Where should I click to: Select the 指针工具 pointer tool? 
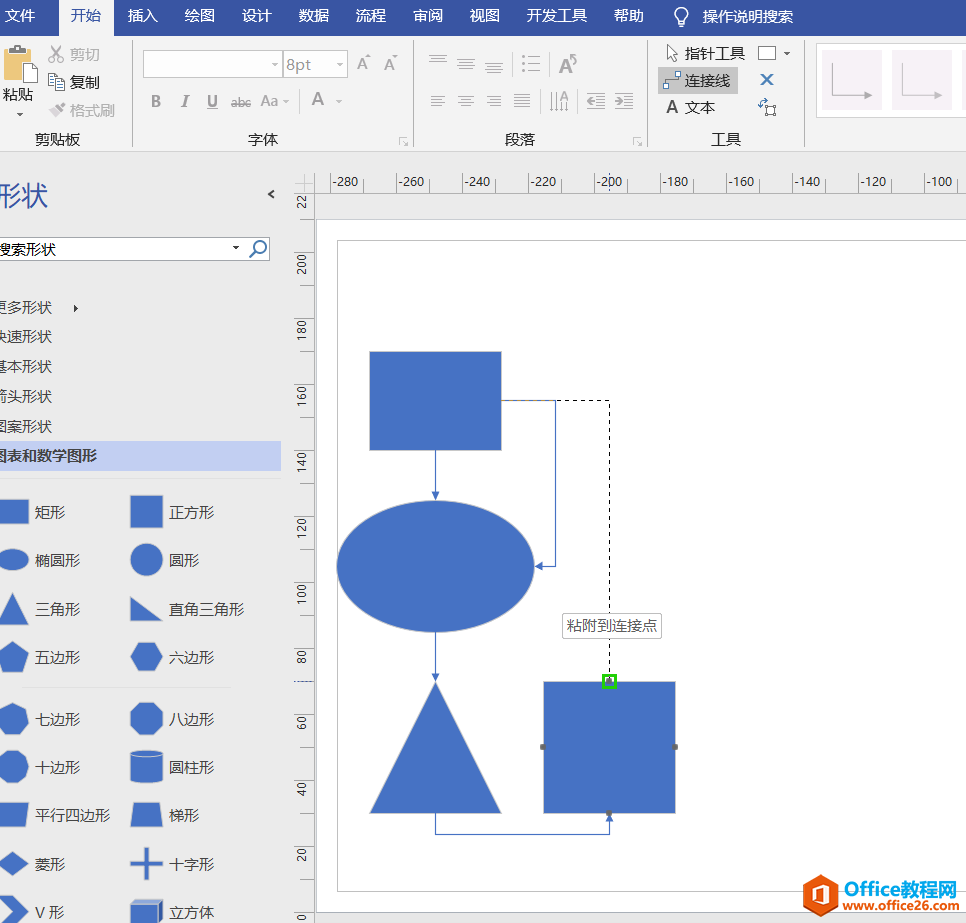point(706,53)
